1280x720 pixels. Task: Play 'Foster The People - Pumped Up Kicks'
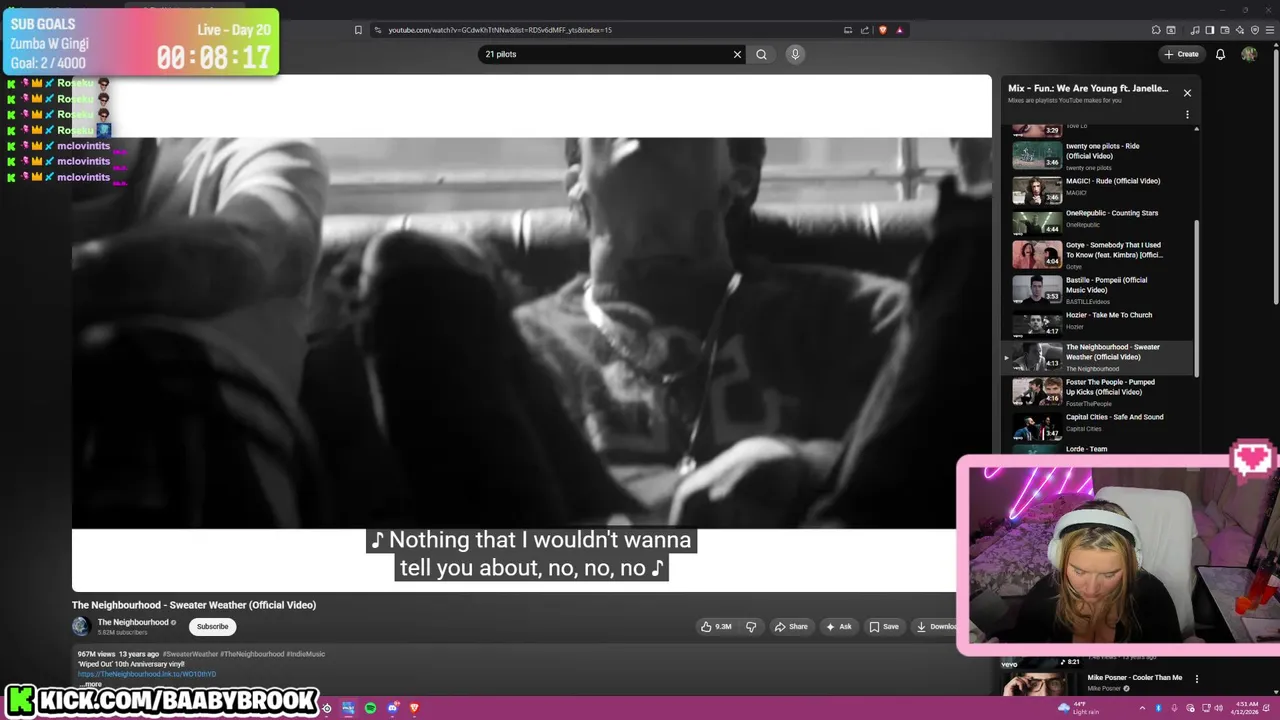(1095, 391)
